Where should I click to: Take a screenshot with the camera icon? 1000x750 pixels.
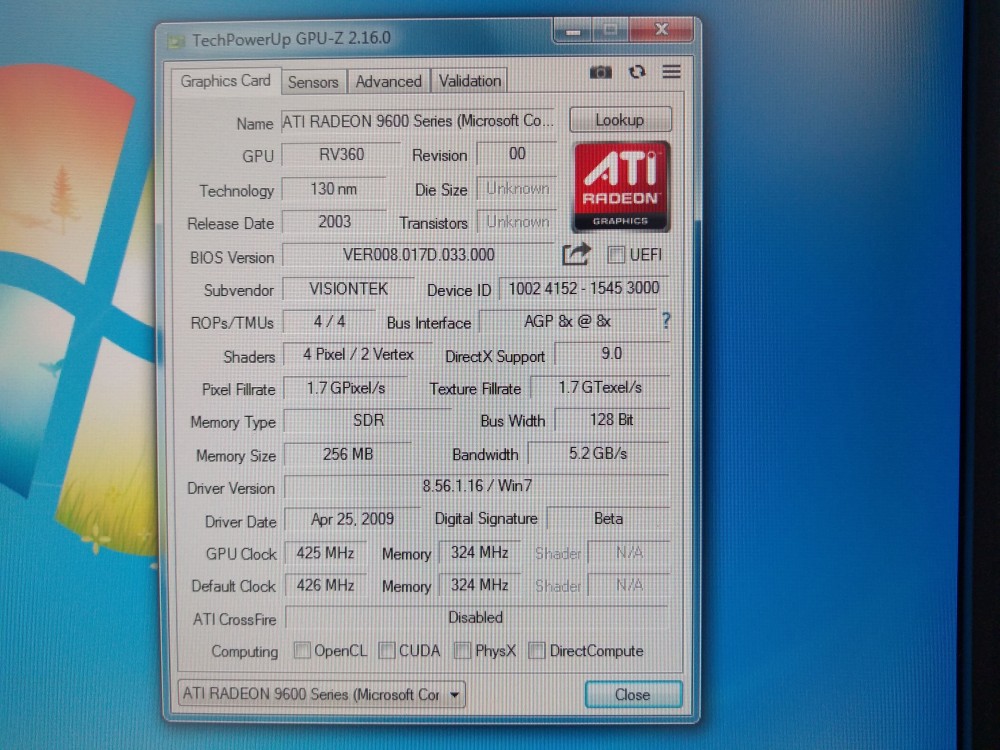pyautogui.click(x=600, y=72)
